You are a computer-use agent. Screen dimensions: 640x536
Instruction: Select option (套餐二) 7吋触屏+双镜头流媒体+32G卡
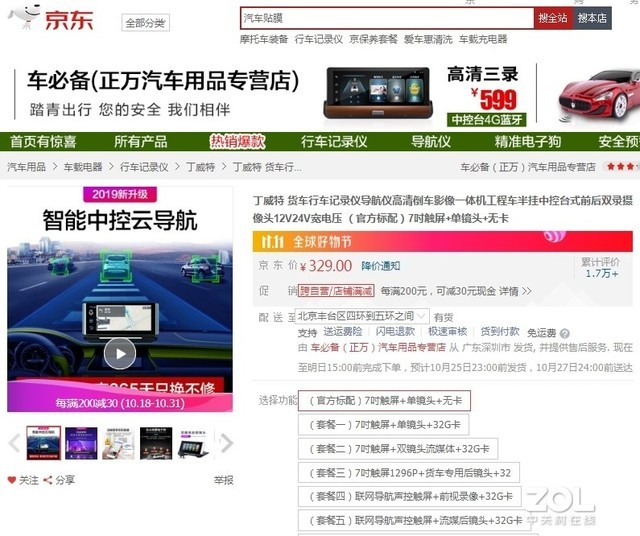pos(398,449)
